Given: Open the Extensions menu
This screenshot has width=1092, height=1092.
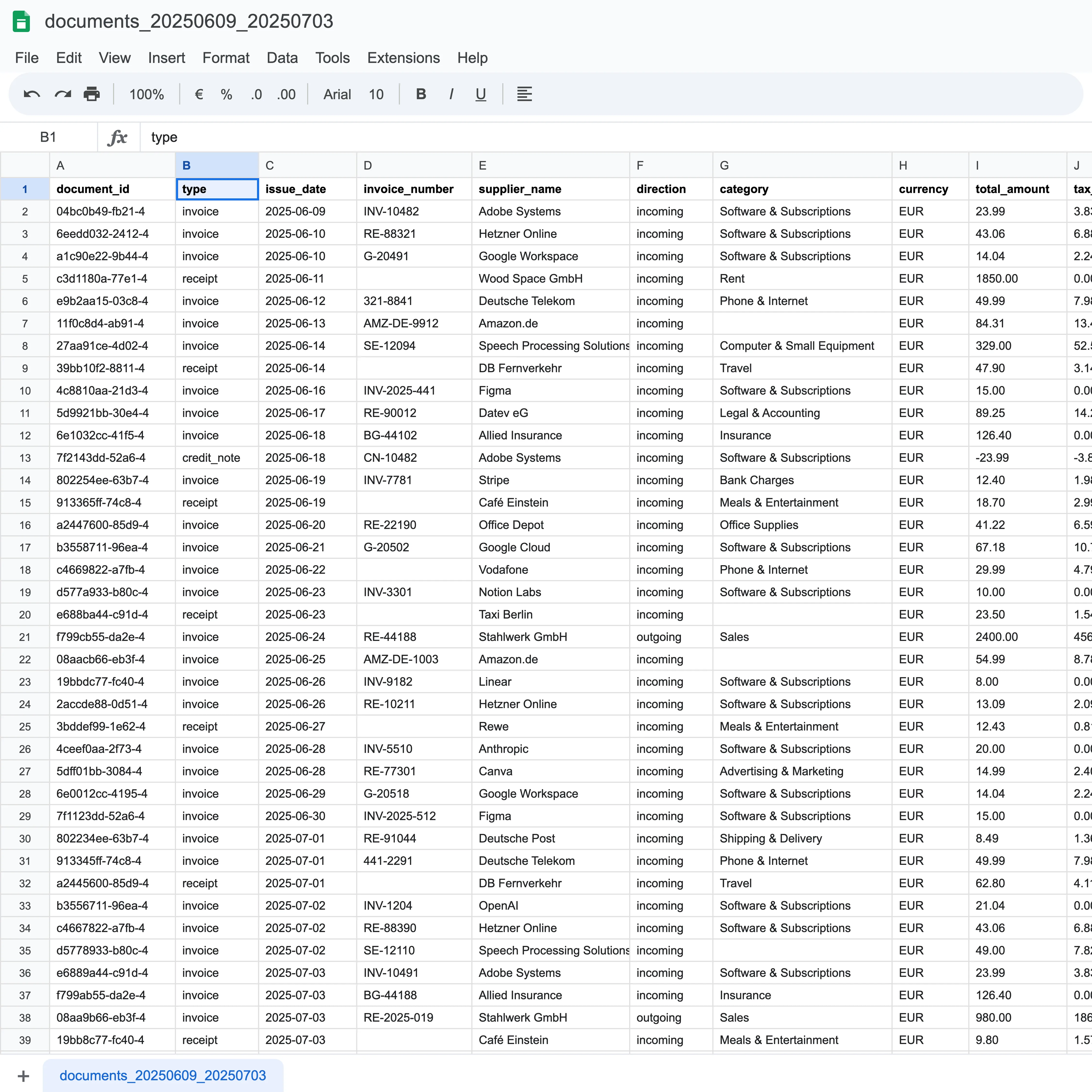Looking at the screenshot, I should click(x=404, y=58).
